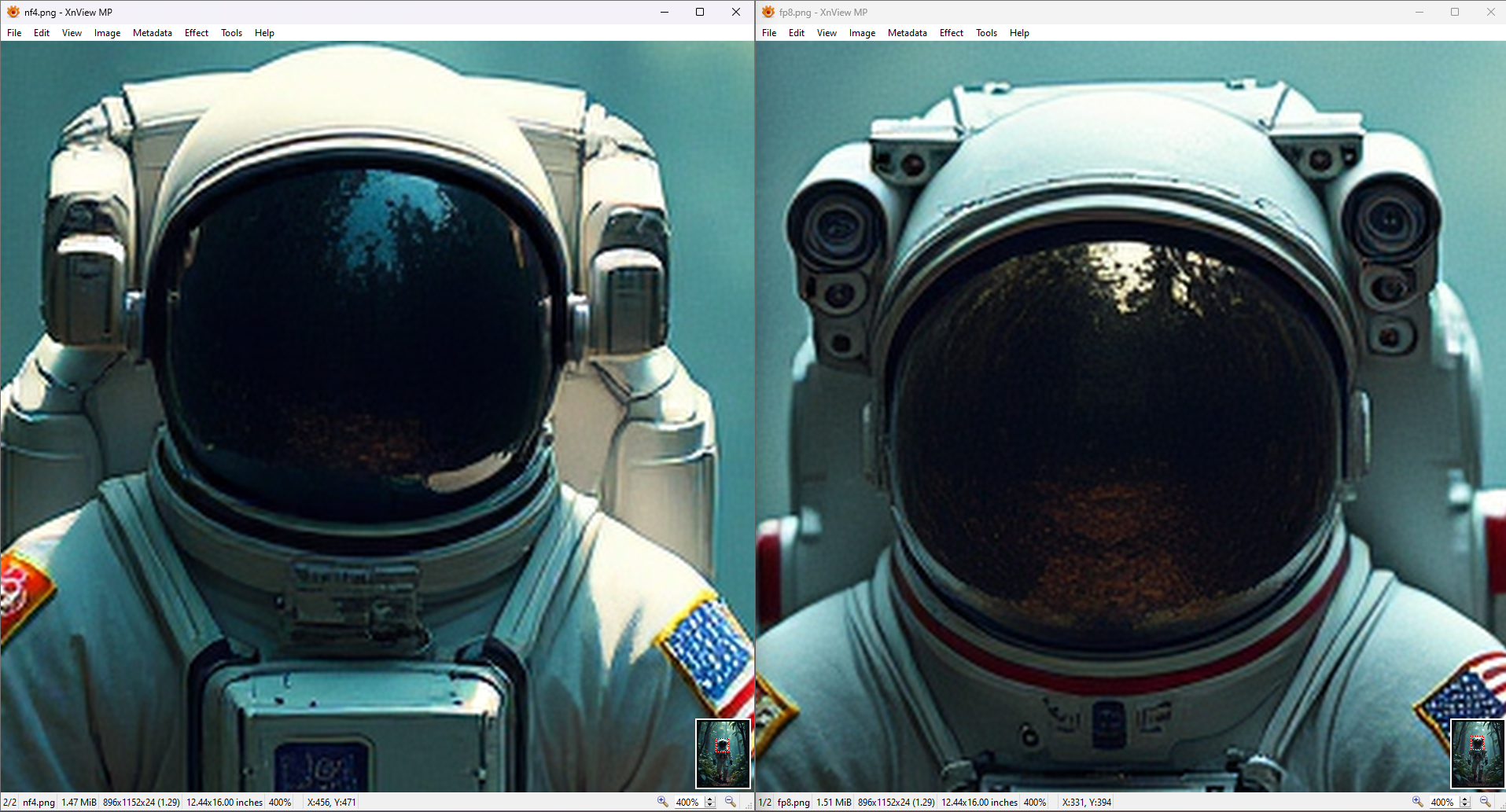Click the navigator thumbnail in nf4.png window

tap(723, 753)
